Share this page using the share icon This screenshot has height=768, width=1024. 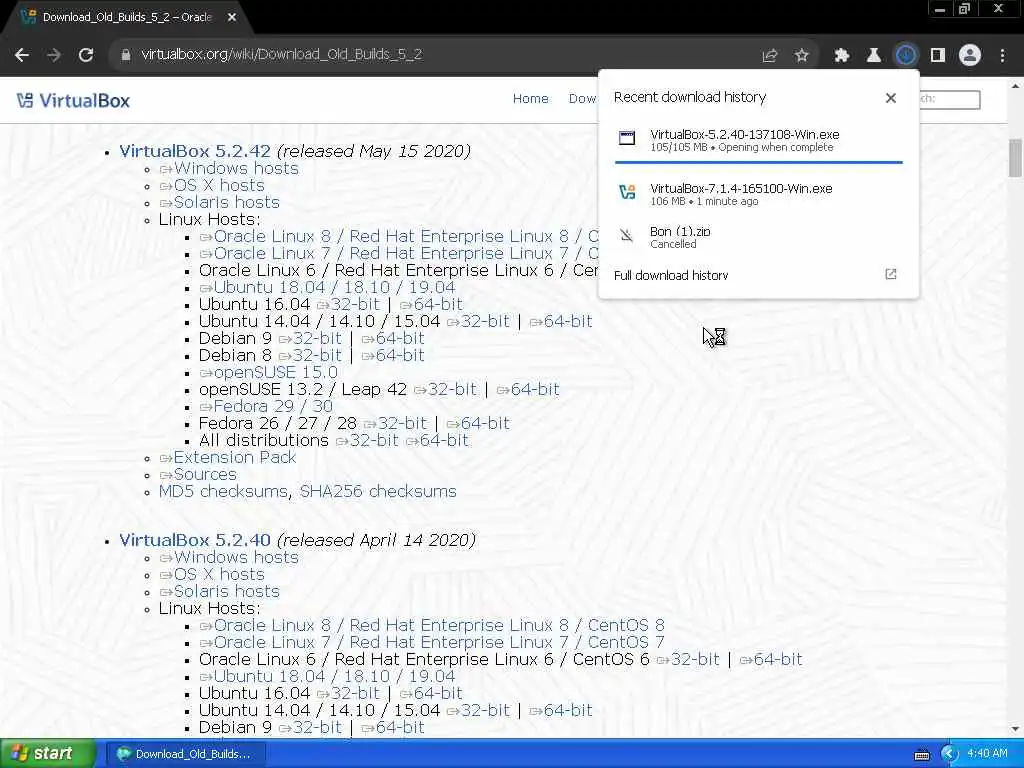[x=770, y=56]
